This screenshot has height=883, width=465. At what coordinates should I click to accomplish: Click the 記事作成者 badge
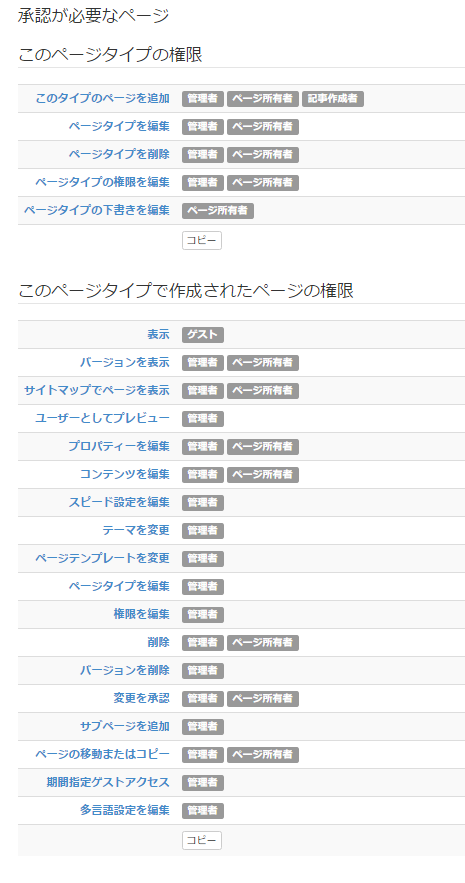coord(333,99)
